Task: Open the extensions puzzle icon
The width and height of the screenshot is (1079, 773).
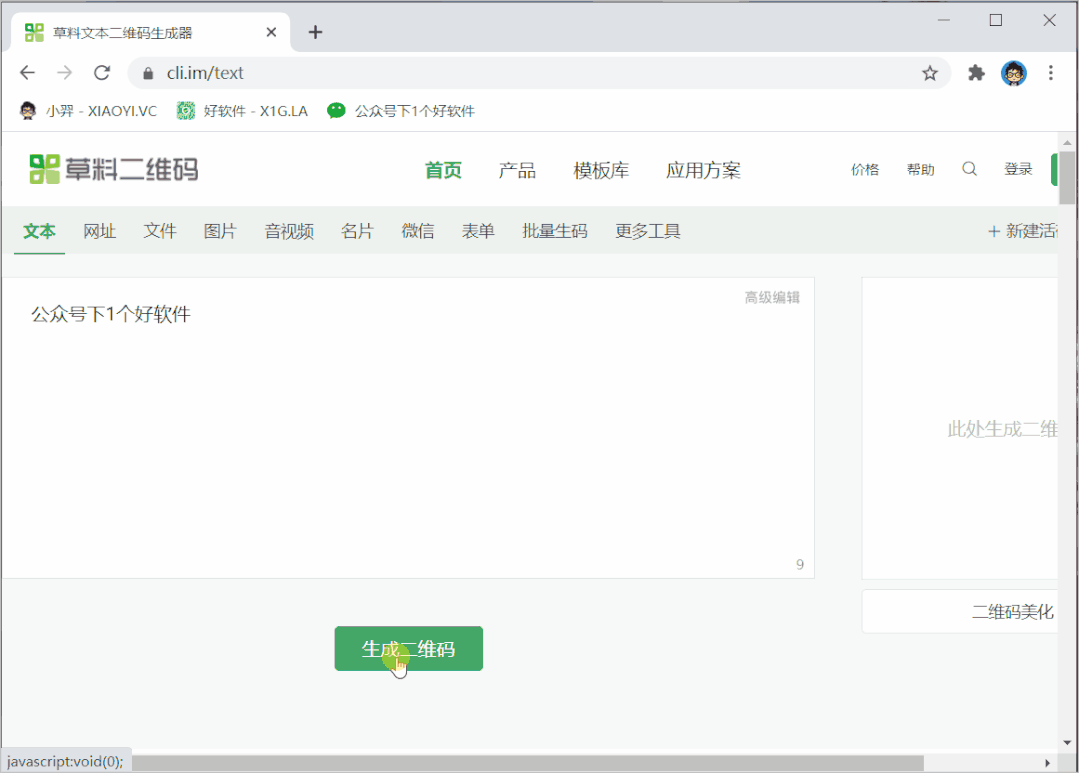Action: pos(976,73)
